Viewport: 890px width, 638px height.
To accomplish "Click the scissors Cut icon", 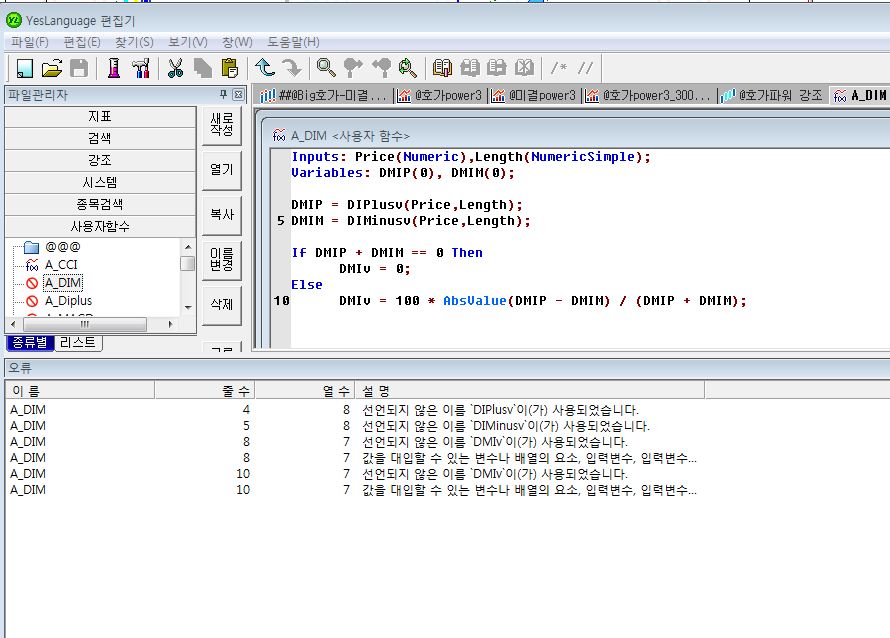I will coord(175,68).
